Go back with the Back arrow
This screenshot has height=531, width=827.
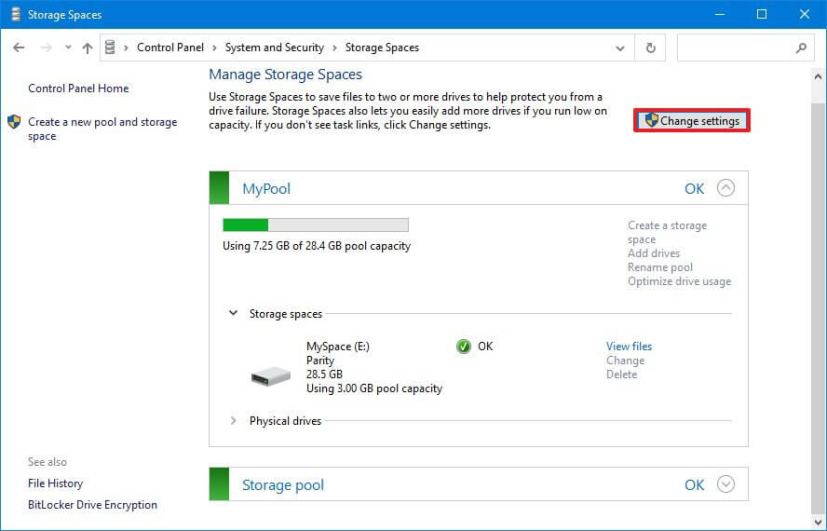coord(19,47)
